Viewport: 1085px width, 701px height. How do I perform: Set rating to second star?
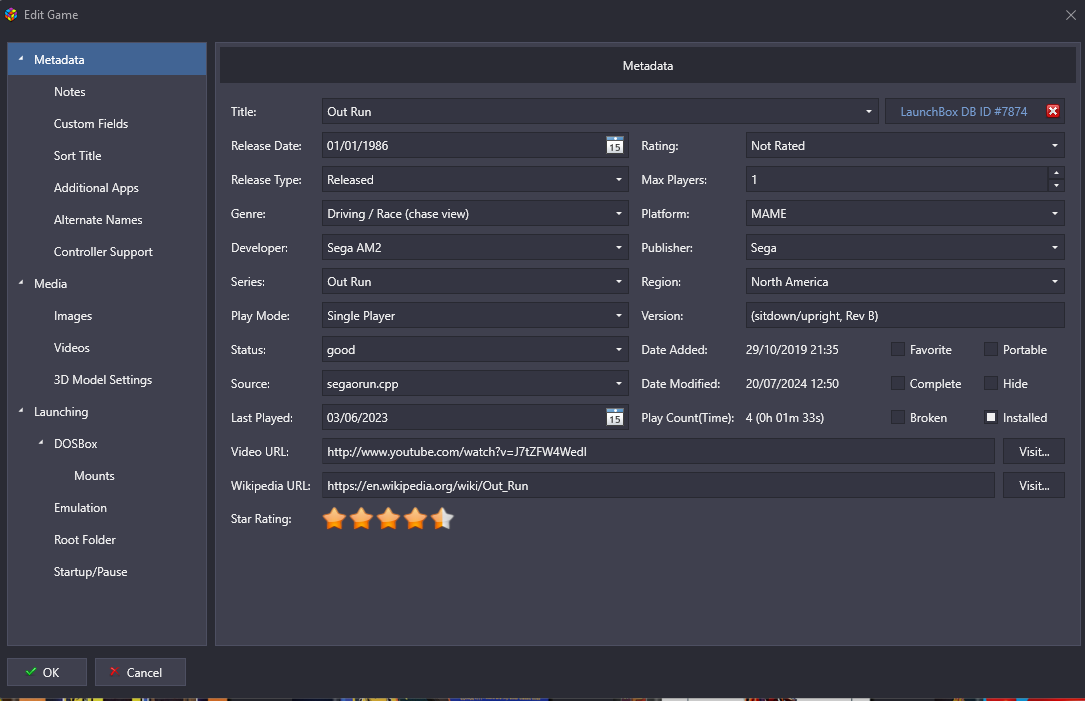click(x=361, y=518)
